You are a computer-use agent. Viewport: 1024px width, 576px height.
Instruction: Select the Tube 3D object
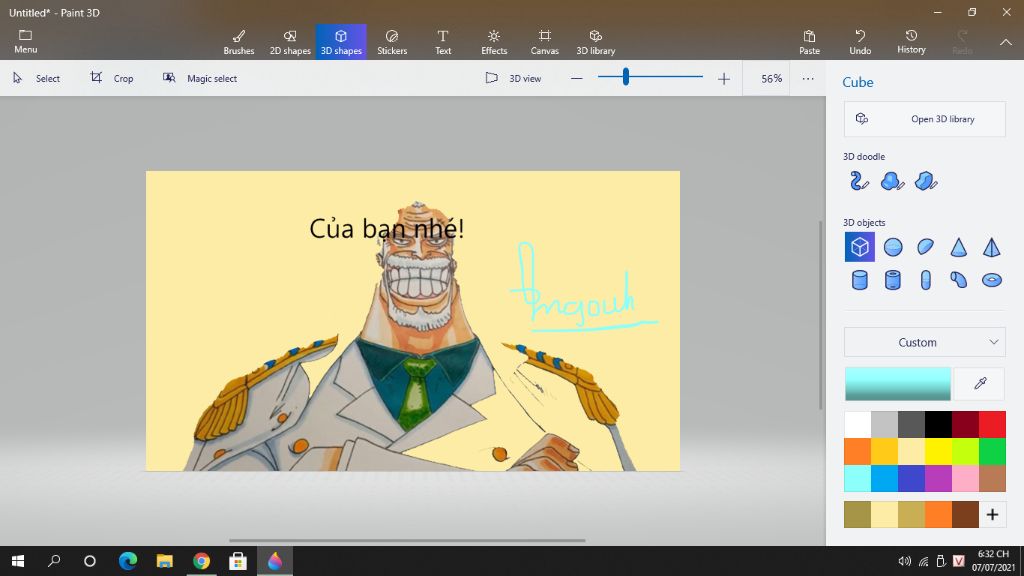pyautogui.click(x=893, y=280)
